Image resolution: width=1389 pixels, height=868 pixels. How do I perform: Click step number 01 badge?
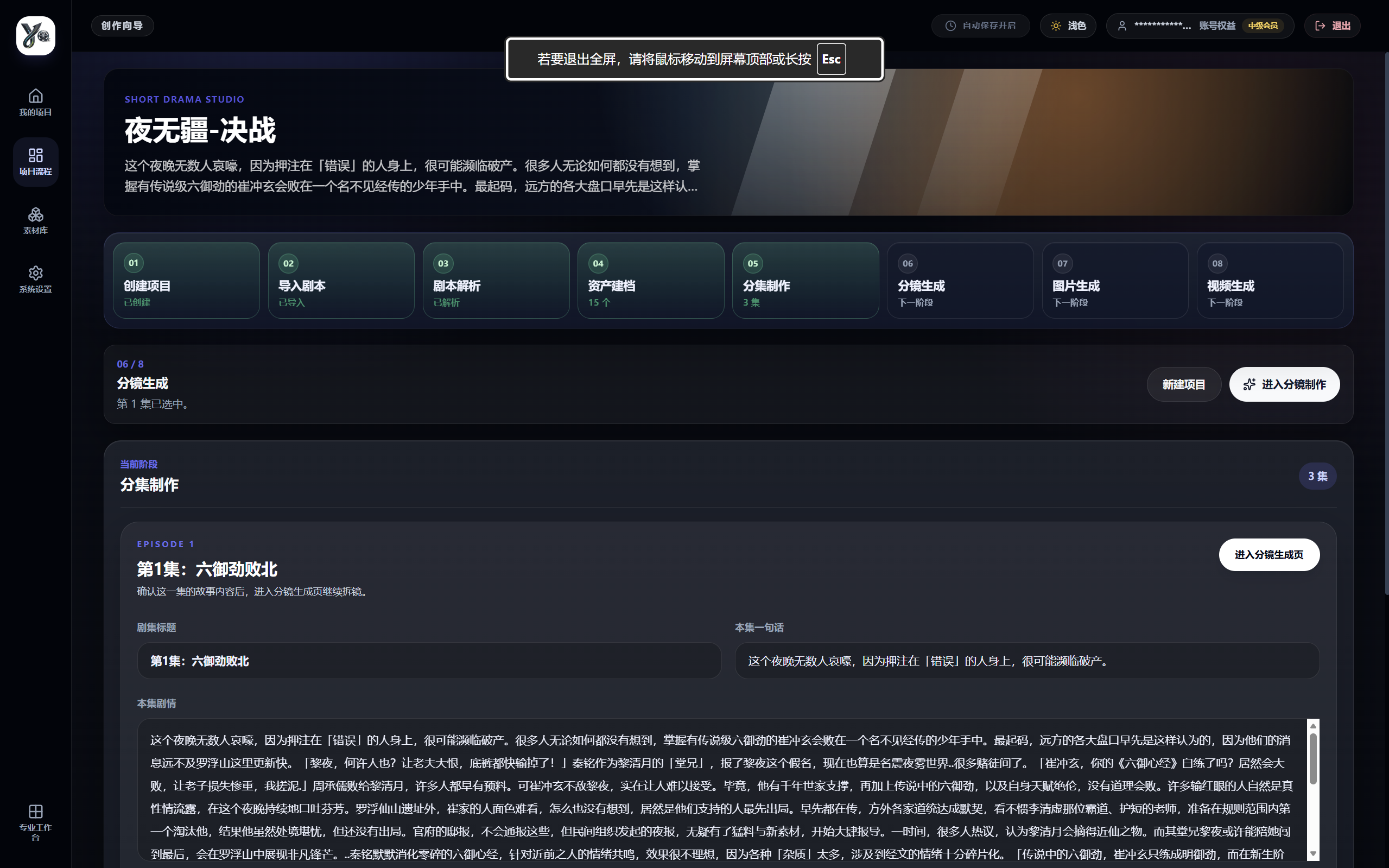coord(134,263)
